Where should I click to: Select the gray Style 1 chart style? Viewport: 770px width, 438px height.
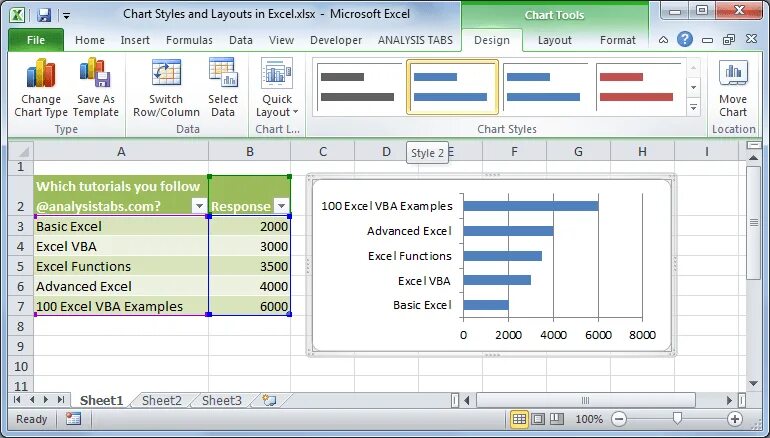[x=358, y=87]
